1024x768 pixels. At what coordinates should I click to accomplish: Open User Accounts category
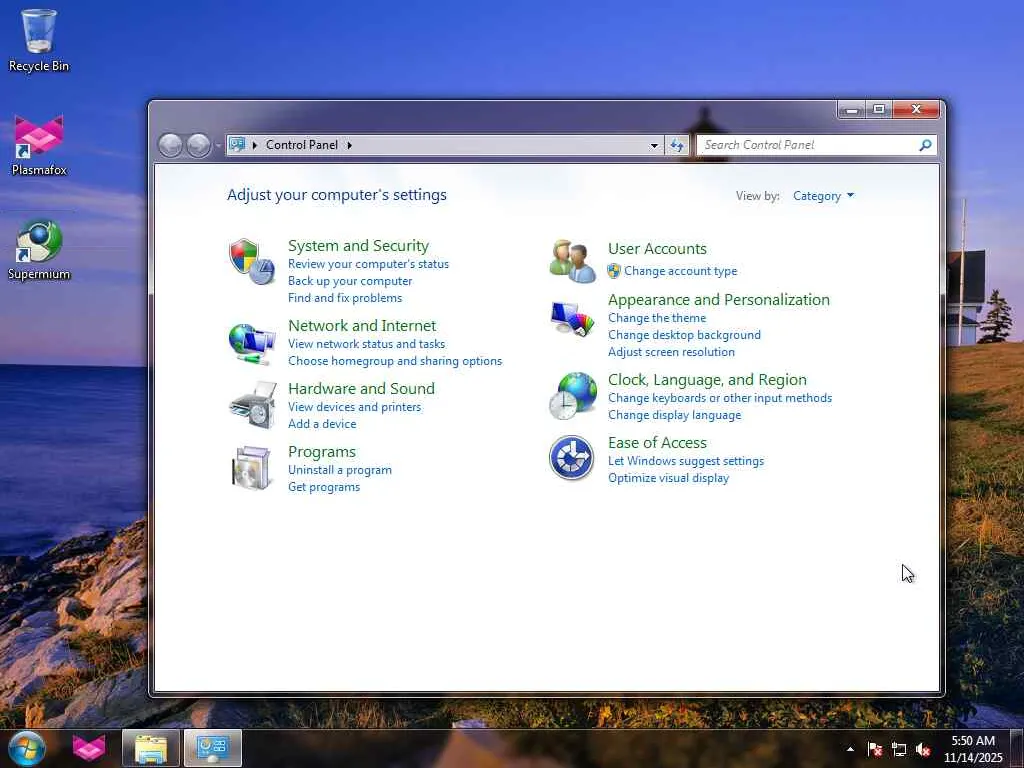(657, 249)
